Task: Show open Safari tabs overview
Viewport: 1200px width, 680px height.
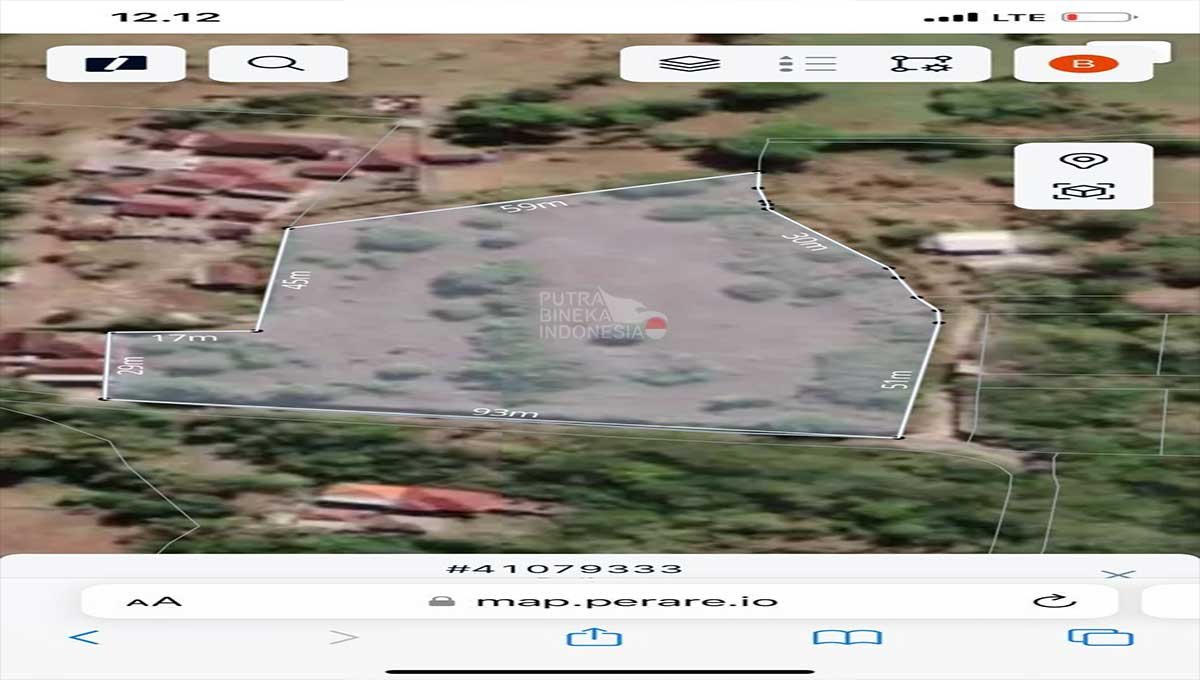Action: click(x=1100, y=637)
